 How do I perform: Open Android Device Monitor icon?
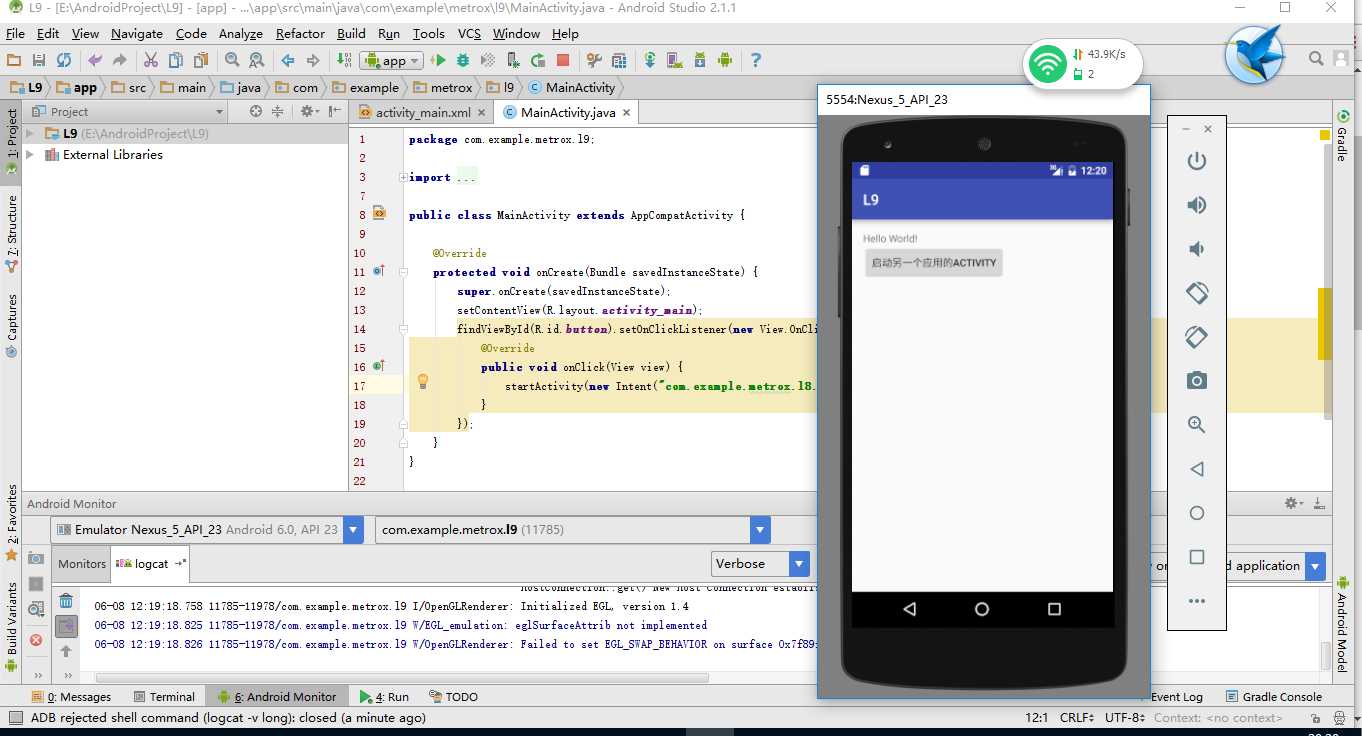coord(725,60)
